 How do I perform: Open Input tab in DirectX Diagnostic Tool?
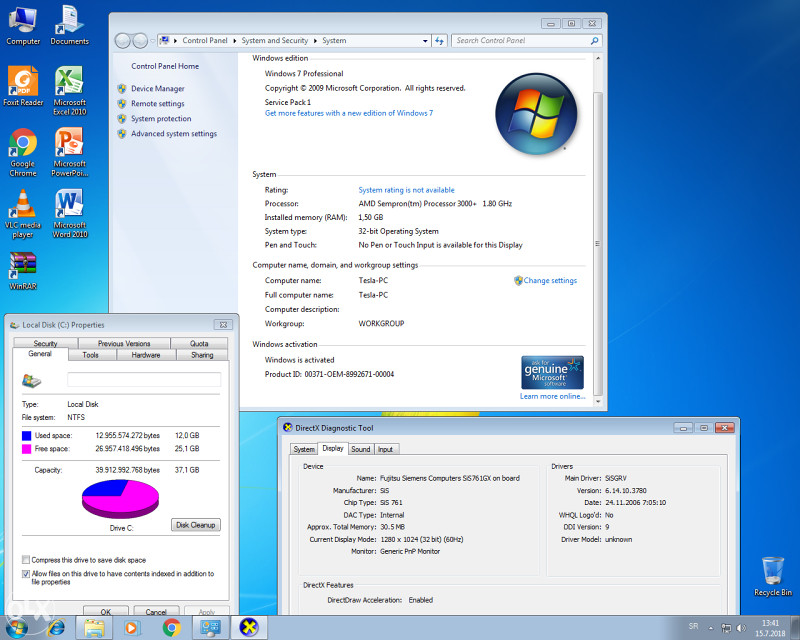(x=385, y=449)
